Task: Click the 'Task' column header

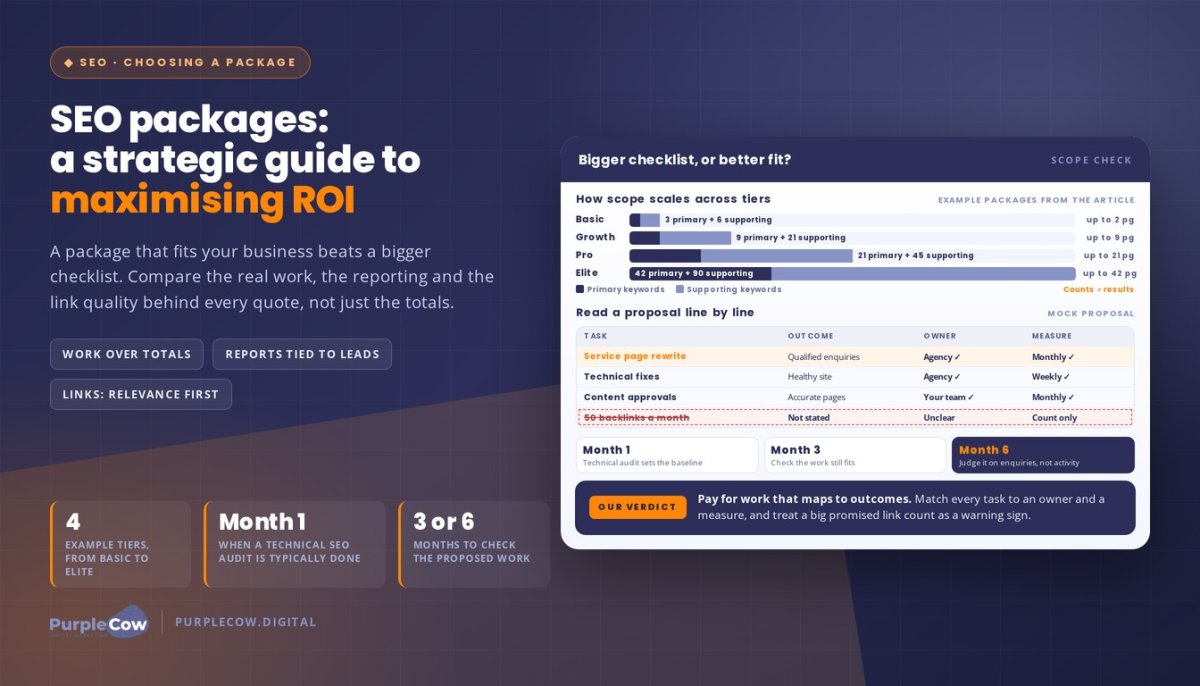Action: coord(595,336)
